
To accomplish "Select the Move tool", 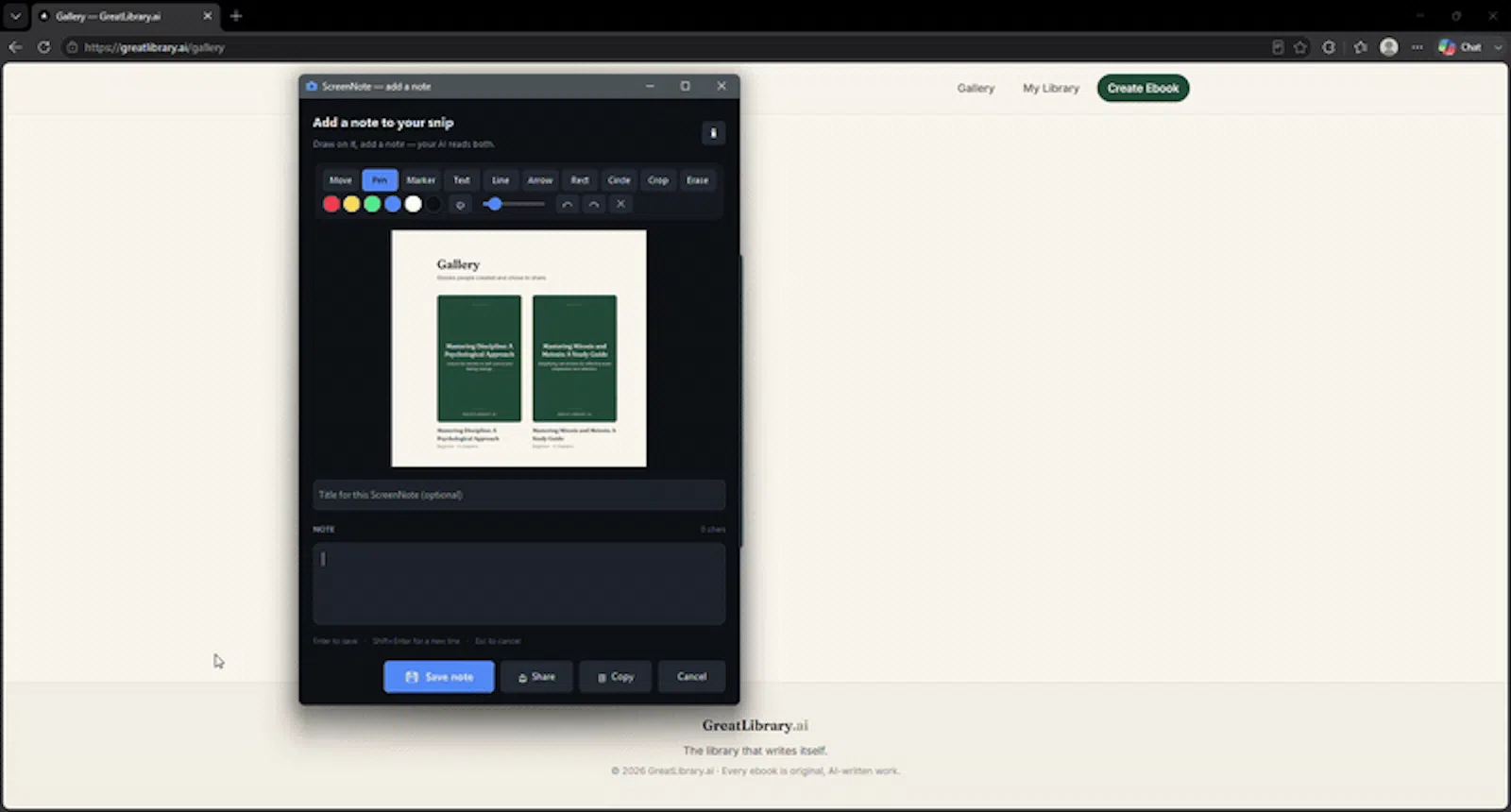I will click(340, 180).
